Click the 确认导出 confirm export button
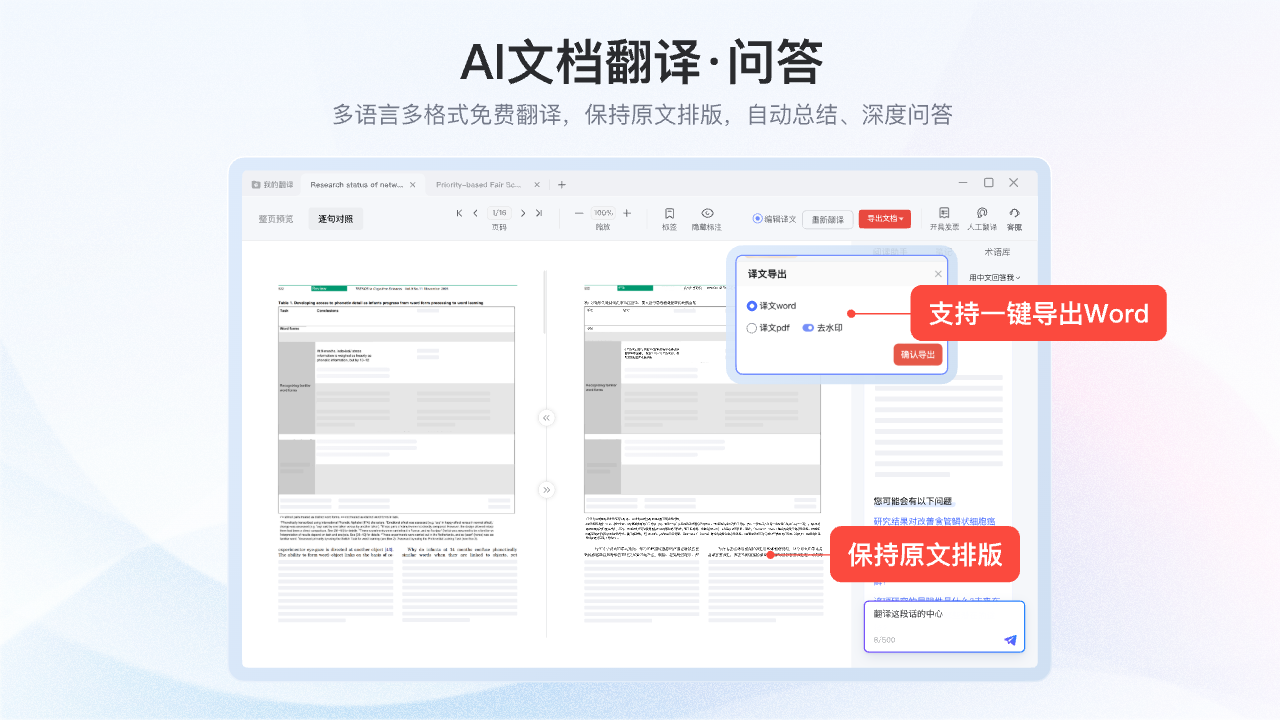Image resolution: width=1280 pixels, height=720 pixels. [x=917, y=355]
